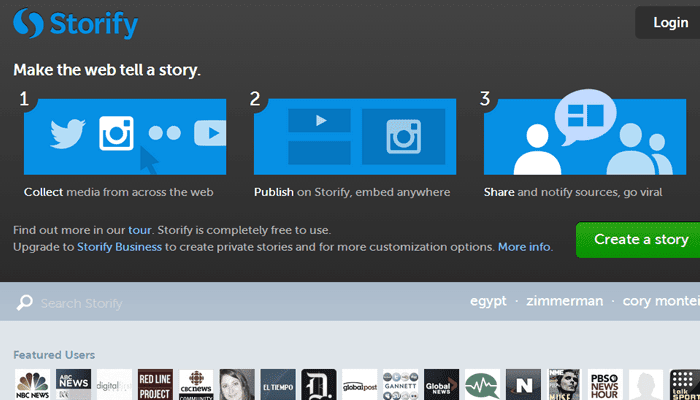Screen dimensions: 700x400
Task: Open the white N logo featured user
Action: [x=523, y=384]
